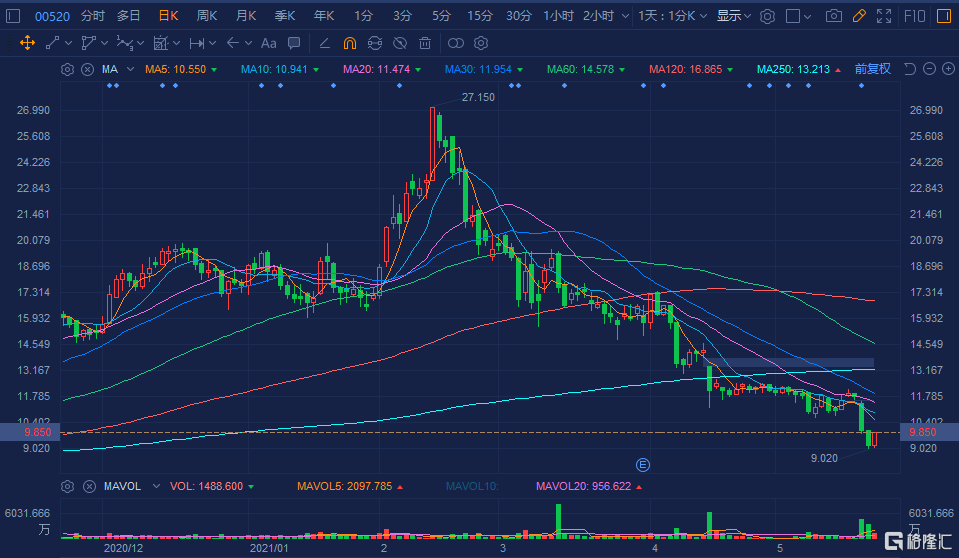Image resolution: width=959 pixels, height=558 pixels.
Task: Expand the 显示 display dropdown
Action: (733, 16)
